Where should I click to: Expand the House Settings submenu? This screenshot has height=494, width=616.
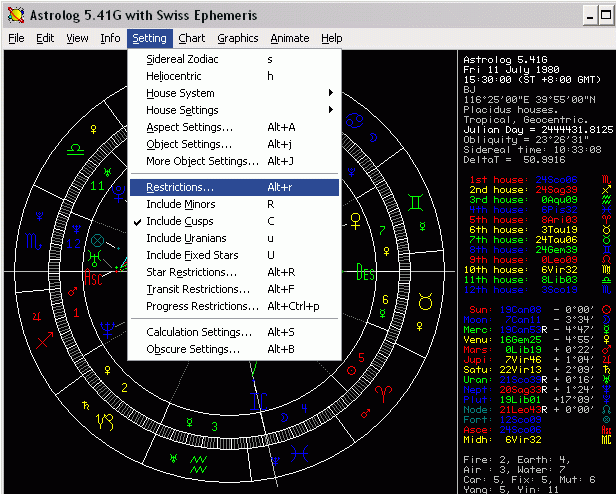point(234,110)
